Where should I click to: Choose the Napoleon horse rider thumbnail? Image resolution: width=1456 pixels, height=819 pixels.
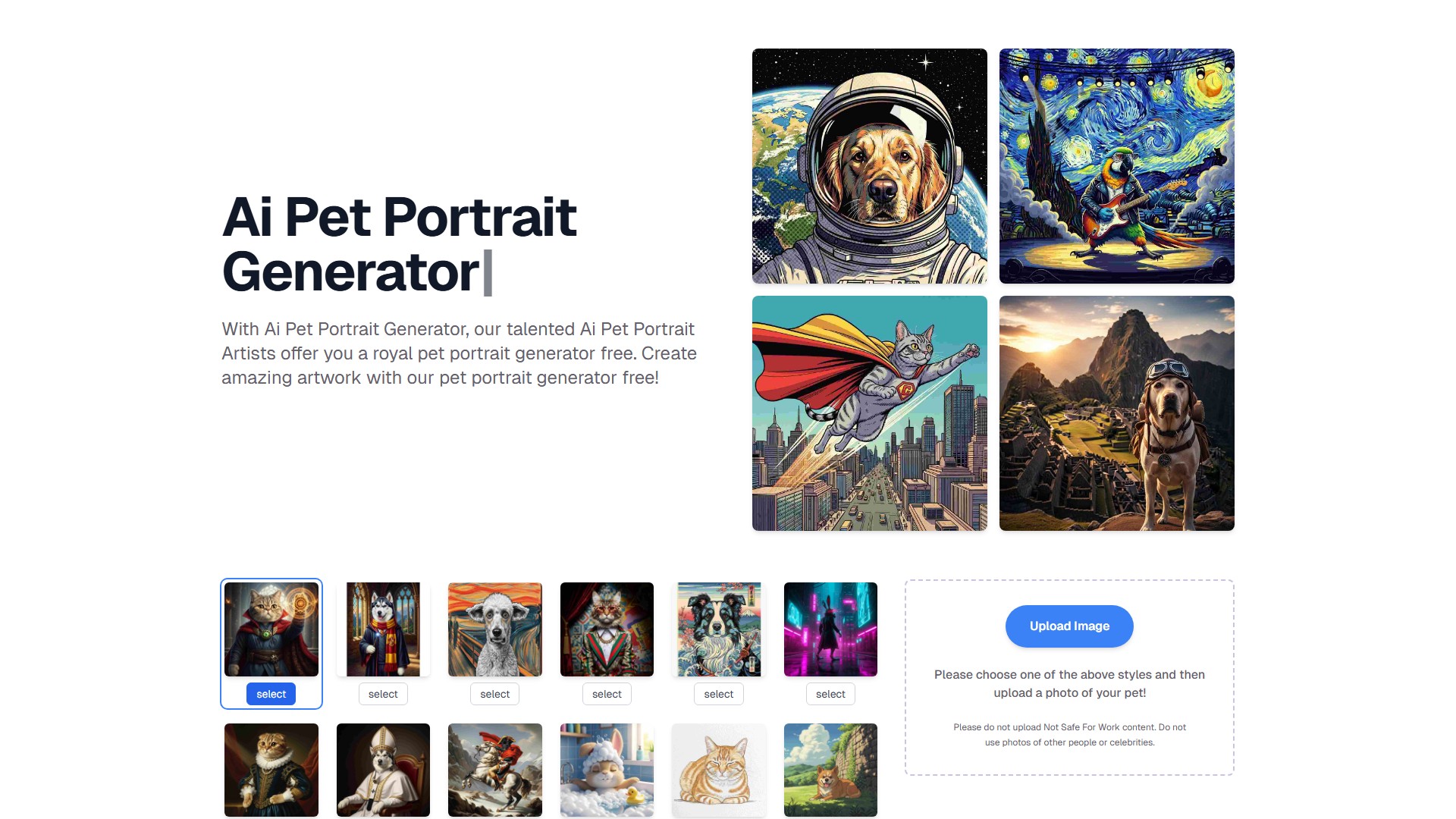tap(495, 770)
